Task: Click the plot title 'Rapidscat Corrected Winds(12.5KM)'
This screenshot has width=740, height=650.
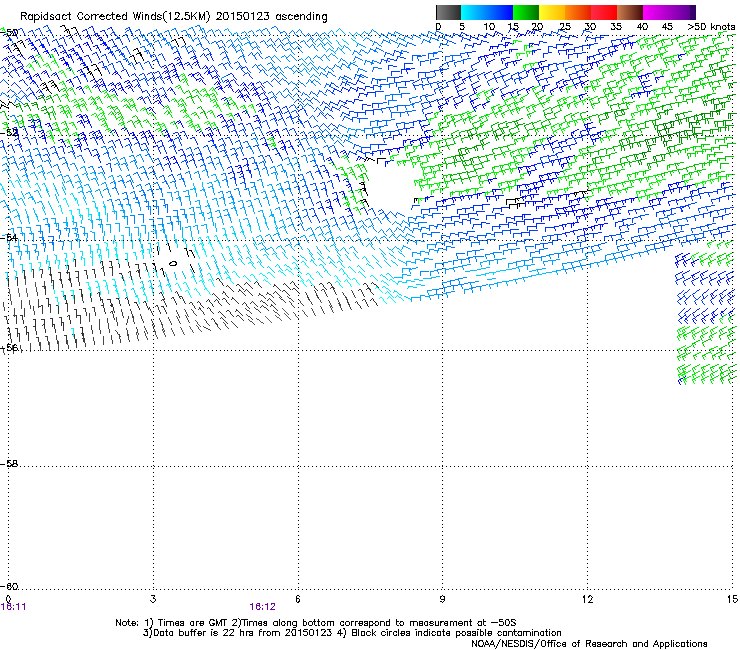Action: pos(115,17)
